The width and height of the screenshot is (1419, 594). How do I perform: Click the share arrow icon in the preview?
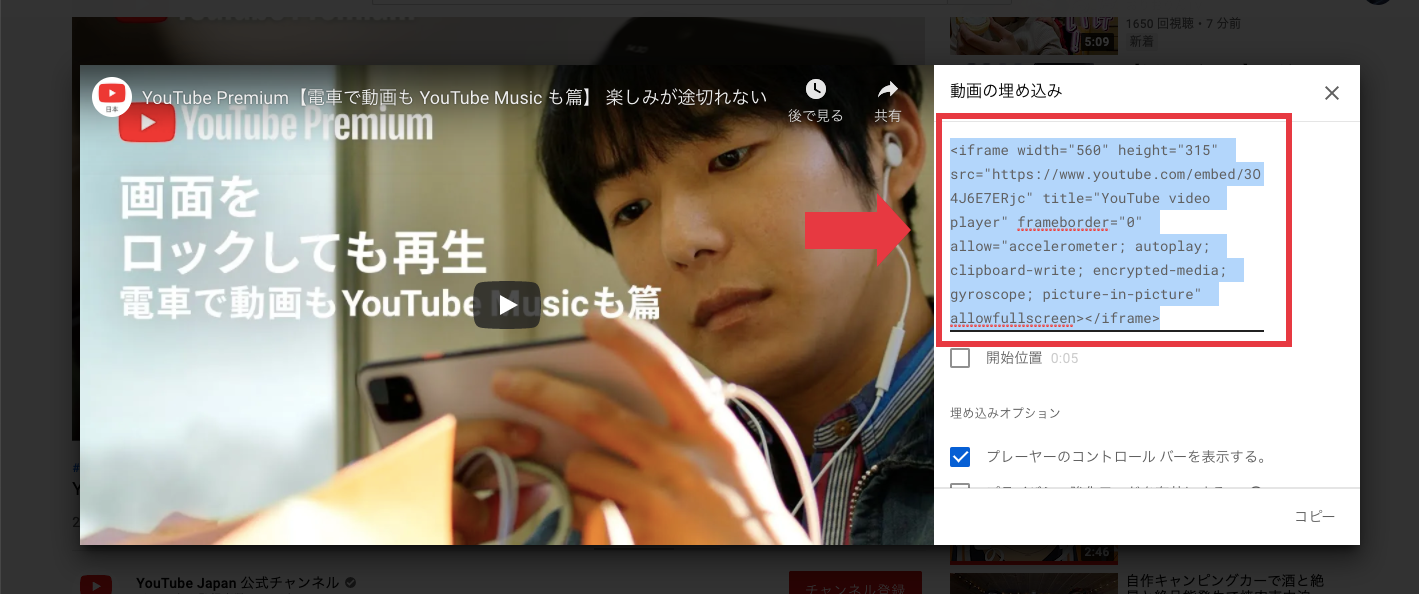point(888,89)
